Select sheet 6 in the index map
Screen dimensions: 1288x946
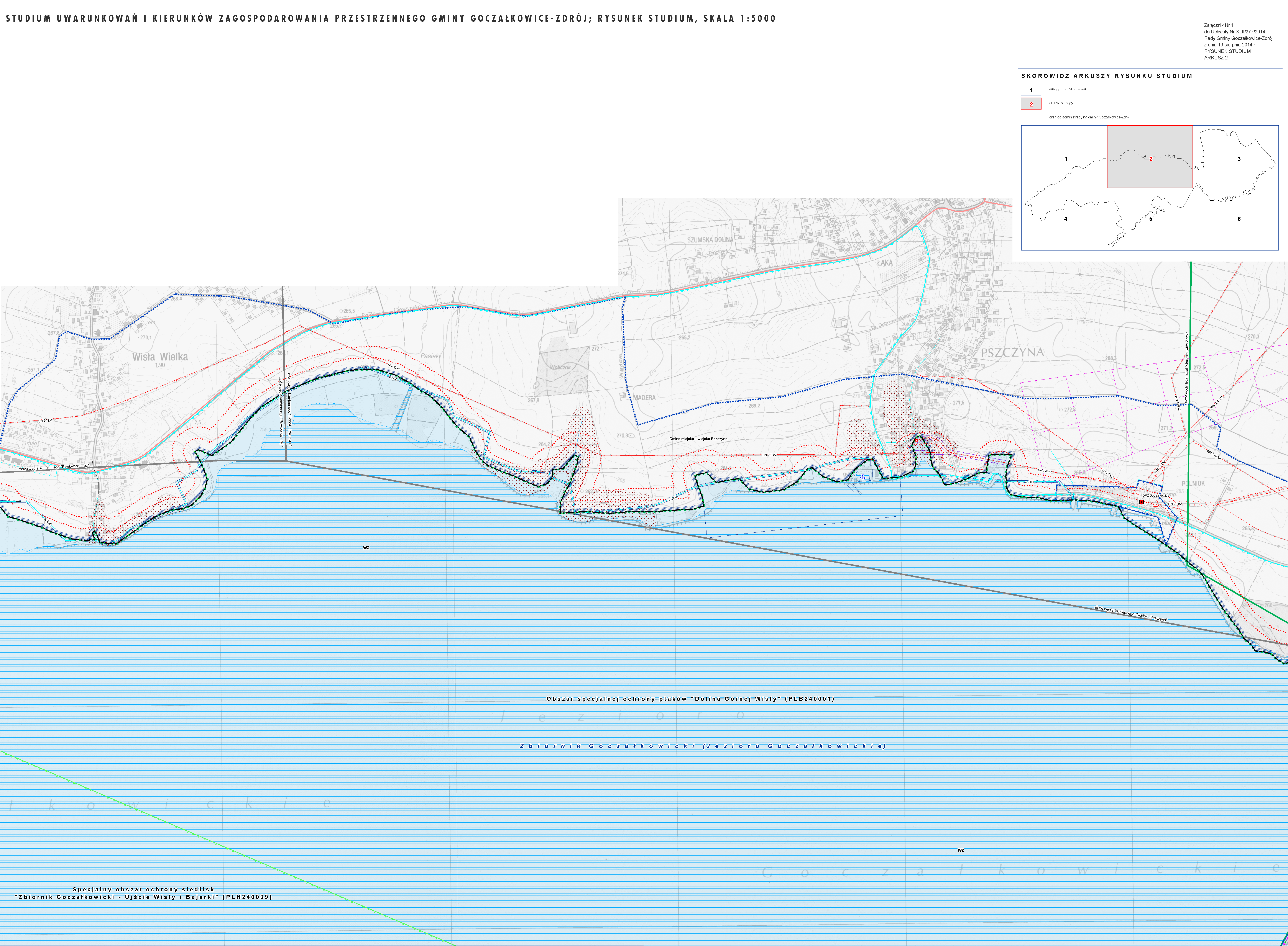[x=1236, y=219]
